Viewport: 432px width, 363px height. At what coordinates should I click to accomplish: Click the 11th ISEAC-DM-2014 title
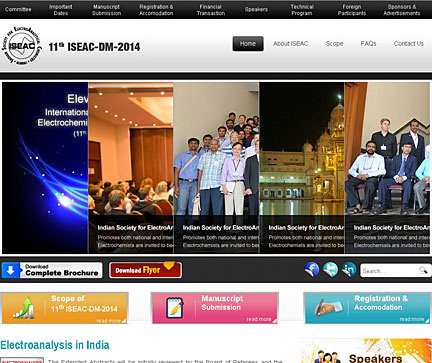(94, 47)
